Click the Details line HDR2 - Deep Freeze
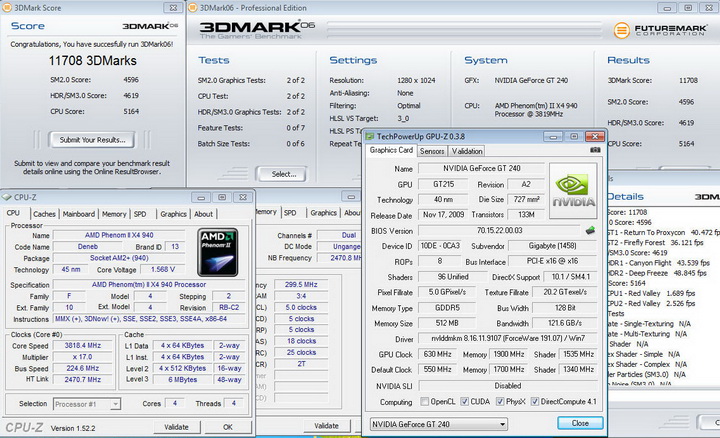Image resolution: width=720 pixels, height=438 pixels. [x=657, y=273]
